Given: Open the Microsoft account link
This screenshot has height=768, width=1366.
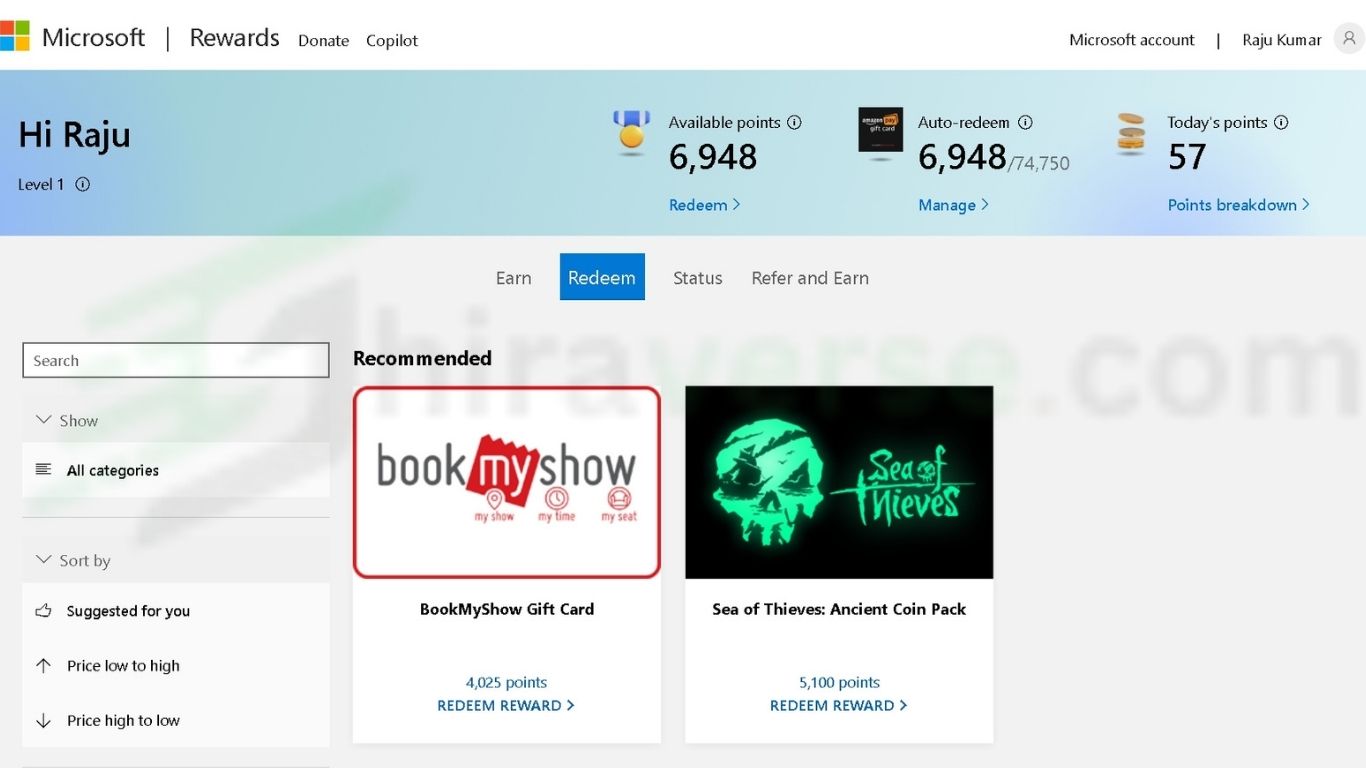Looking at the screenshot, I should point(1132,40).
